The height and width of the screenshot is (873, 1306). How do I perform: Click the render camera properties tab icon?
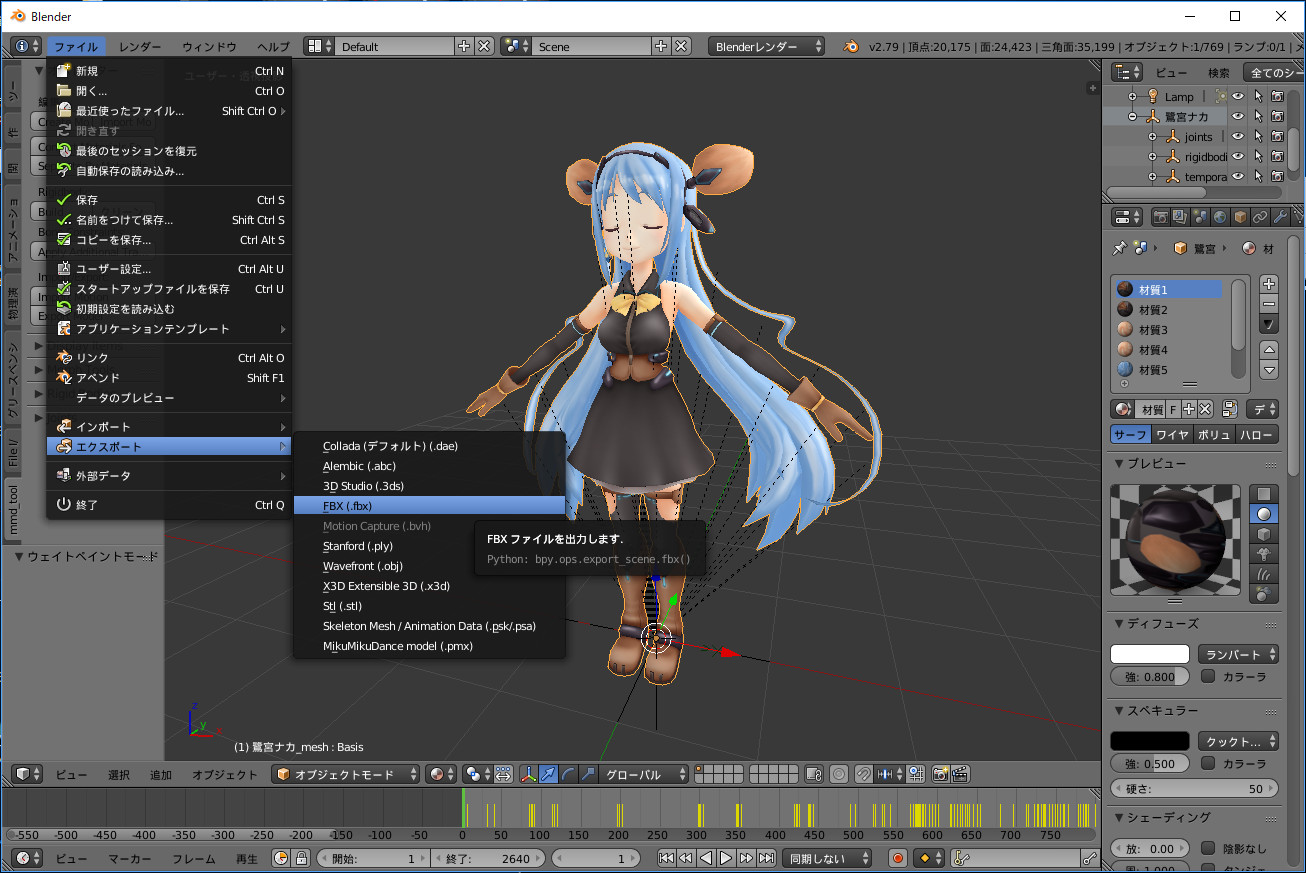1161,217
